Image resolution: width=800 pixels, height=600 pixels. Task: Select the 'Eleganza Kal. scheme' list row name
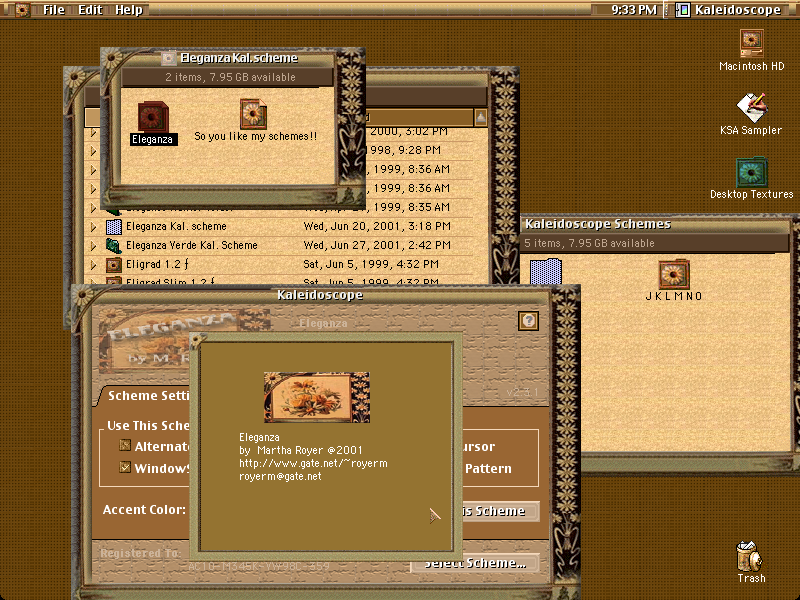176,226
